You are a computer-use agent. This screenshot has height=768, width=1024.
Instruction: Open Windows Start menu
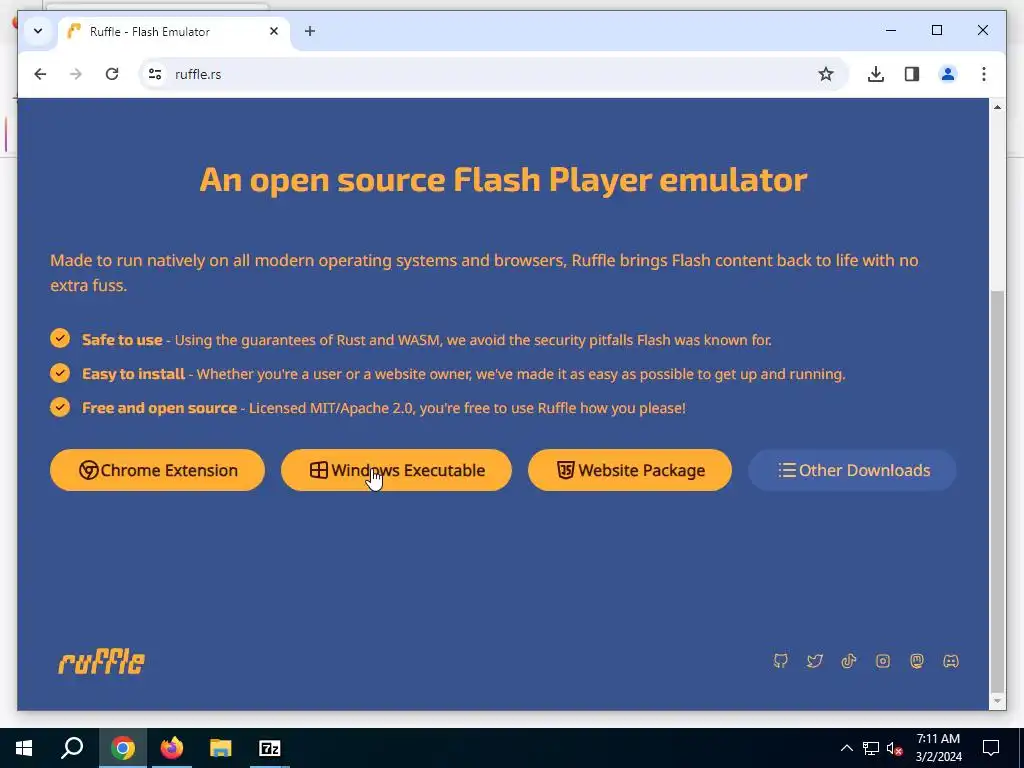[24, 748]
